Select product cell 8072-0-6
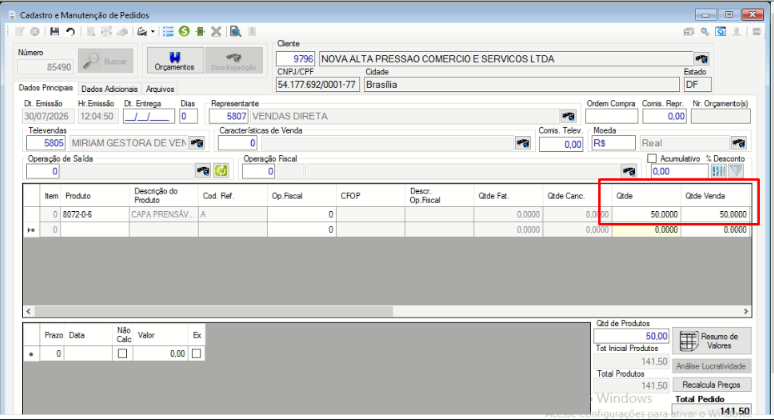Image resolution: width=774 pixels, height=420 pixels. tap(95, 215)
